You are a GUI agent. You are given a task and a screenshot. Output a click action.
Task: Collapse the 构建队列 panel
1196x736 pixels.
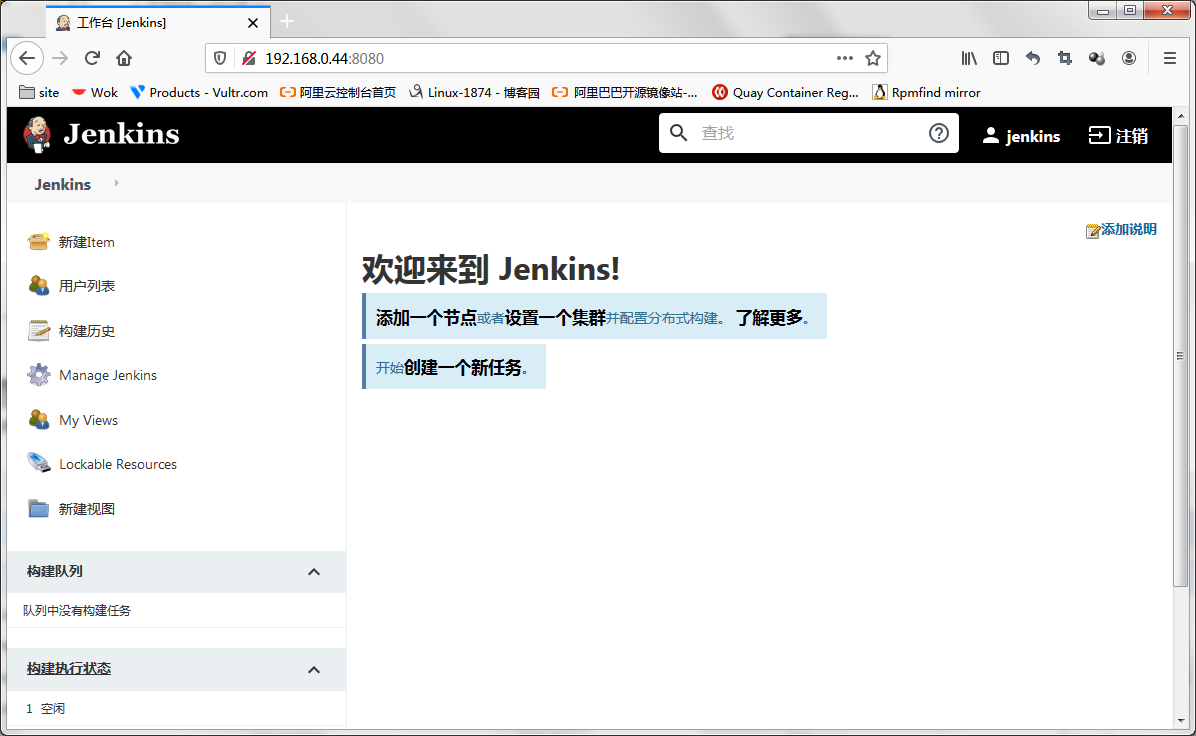point(314,572)
